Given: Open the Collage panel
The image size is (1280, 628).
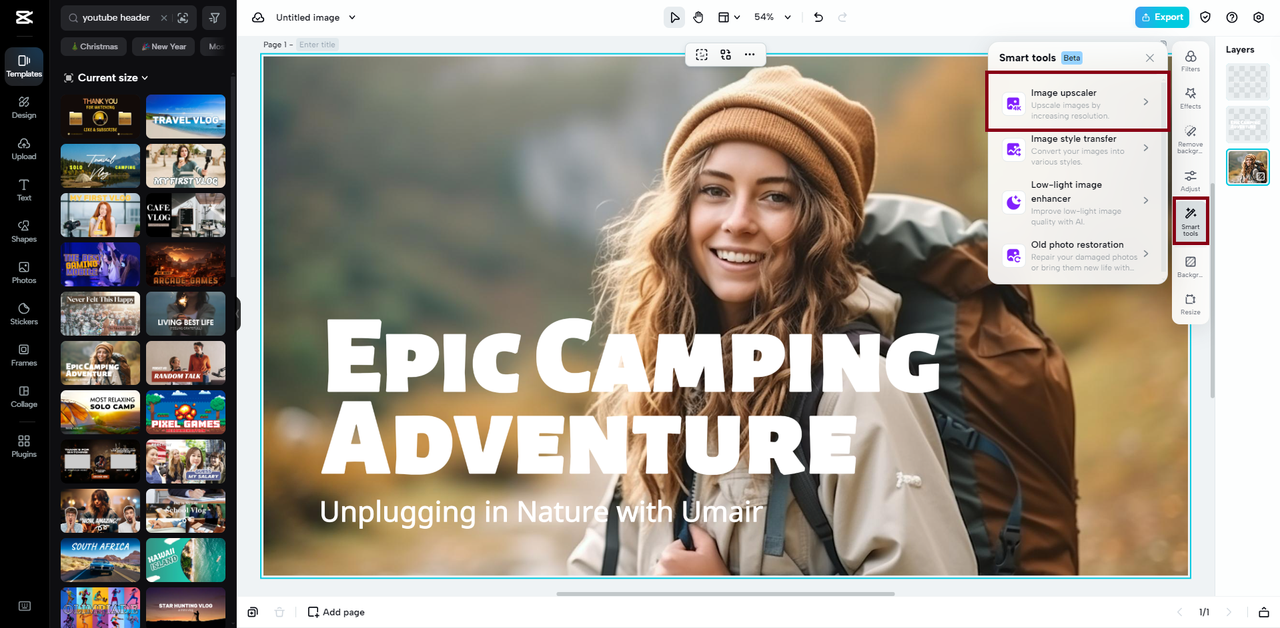Looking at the screenshot, I should tap(24, 397).
